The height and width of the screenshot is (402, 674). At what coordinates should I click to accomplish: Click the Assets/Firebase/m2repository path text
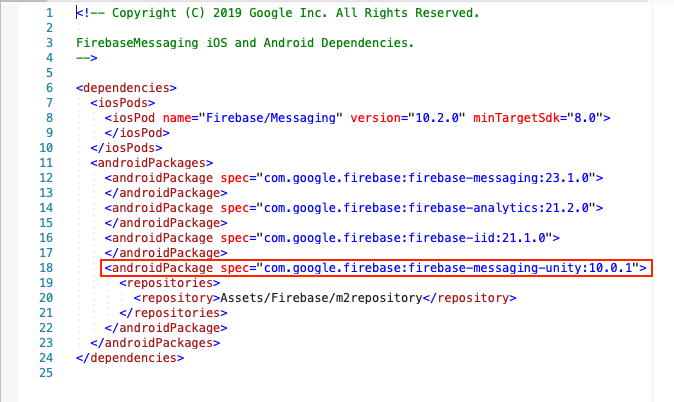(x=321, y=298)
